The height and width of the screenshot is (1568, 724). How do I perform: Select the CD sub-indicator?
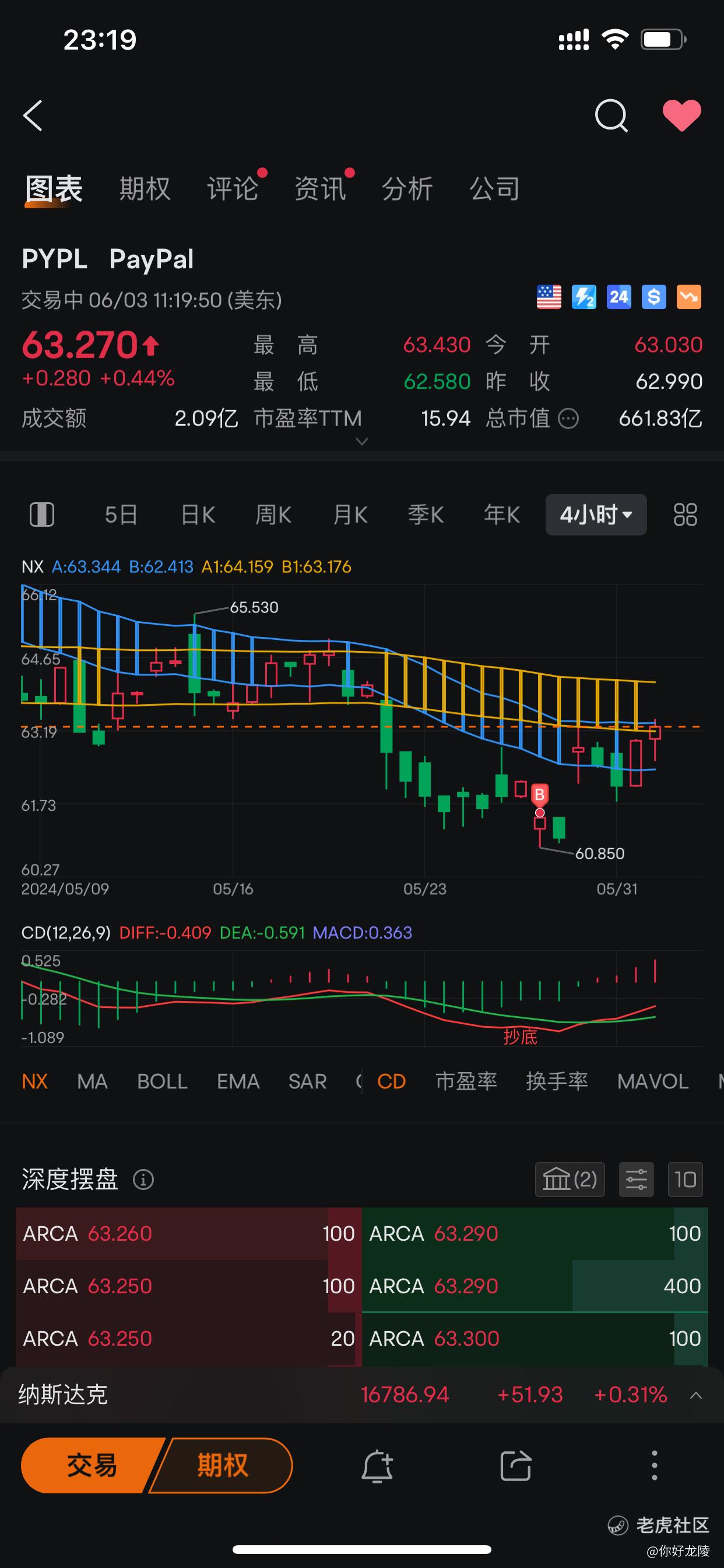click(x=391, y=1081)
